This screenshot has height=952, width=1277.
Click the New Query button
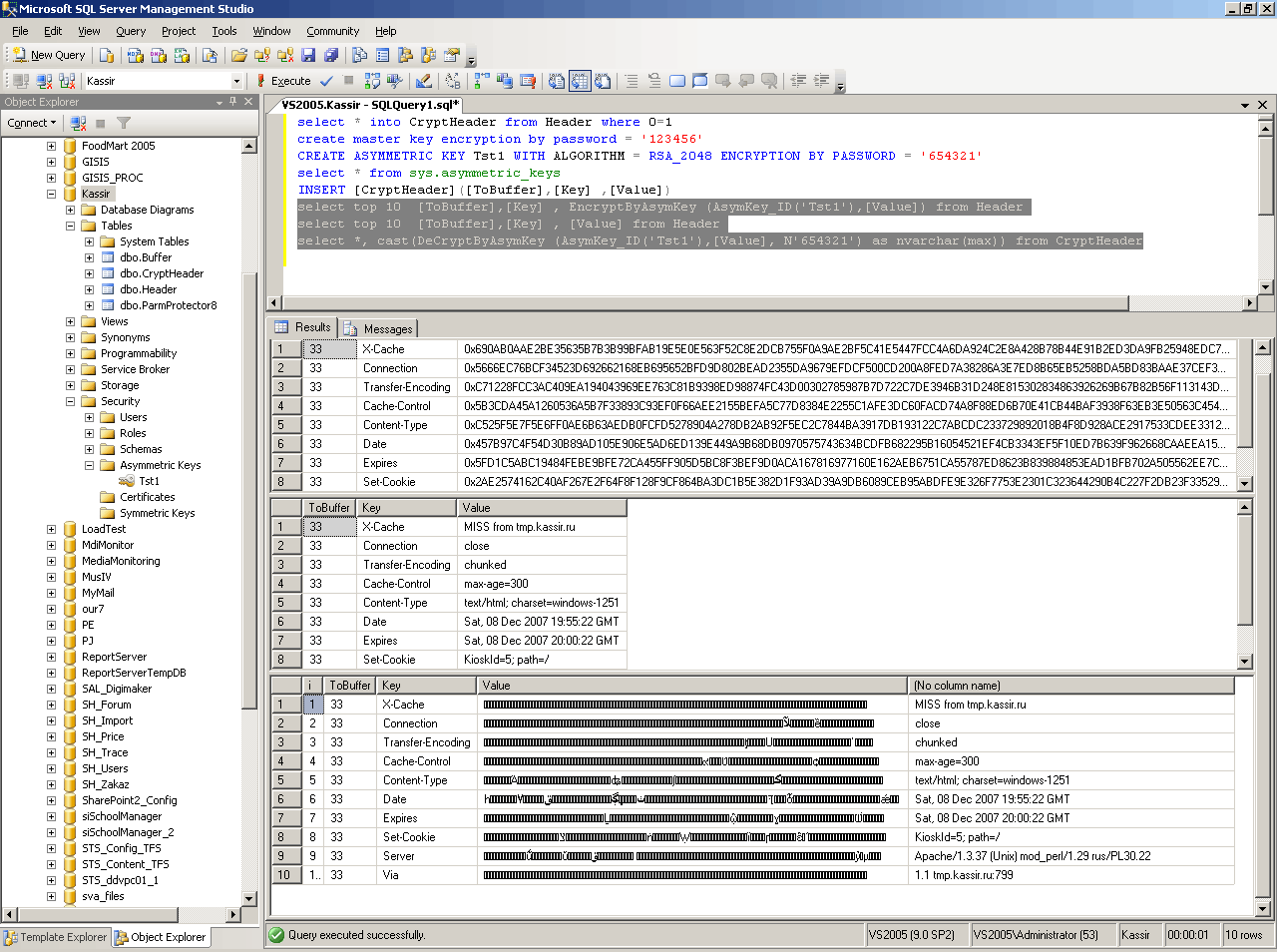point(48,55)
